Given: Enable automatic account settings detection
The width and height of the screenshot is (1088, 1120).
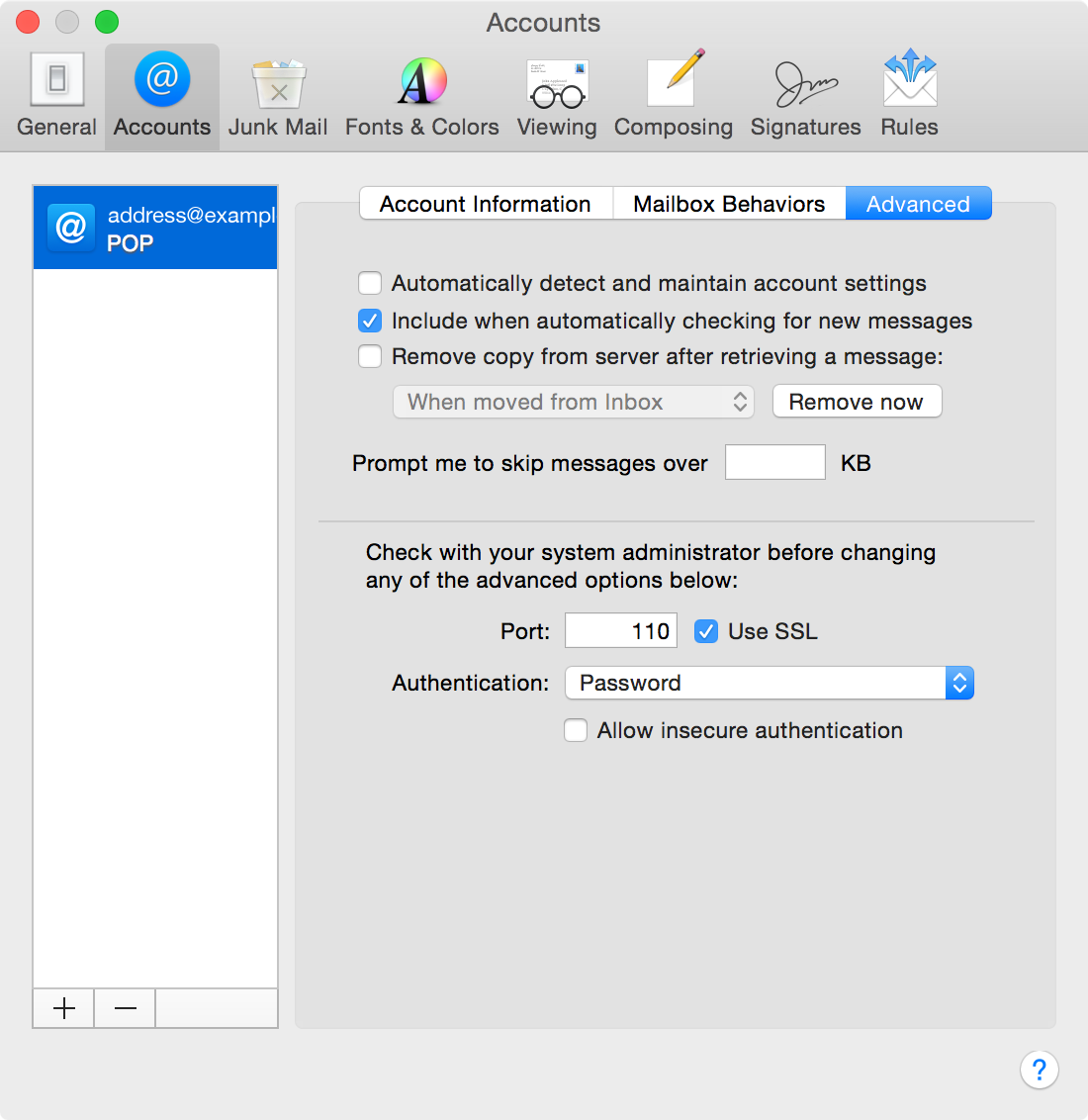Looking at the screenshot, I should point(369,283).
